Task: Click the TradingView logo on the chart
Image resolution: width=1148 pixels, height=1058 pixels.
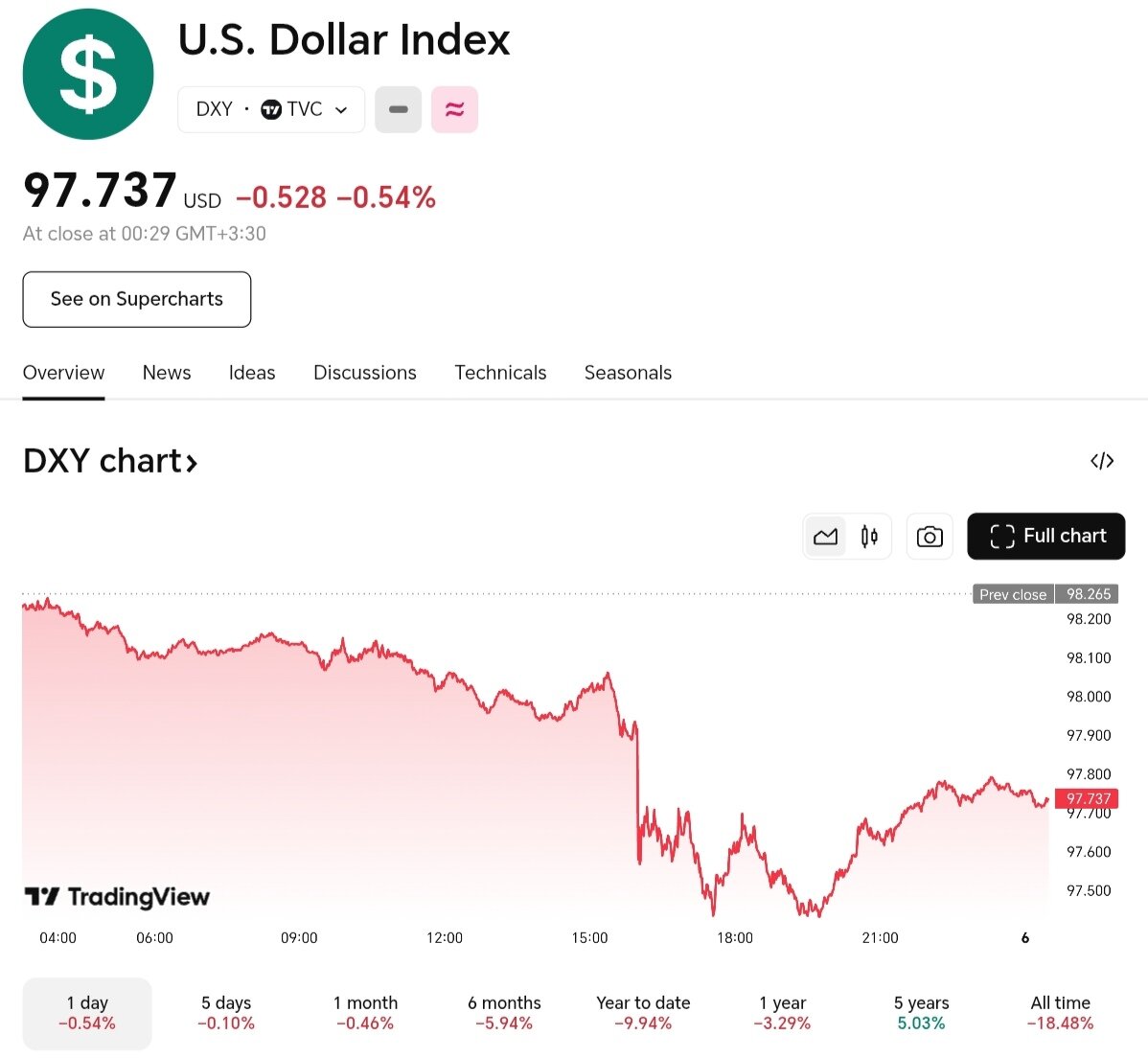Action: tap(117, 897)
